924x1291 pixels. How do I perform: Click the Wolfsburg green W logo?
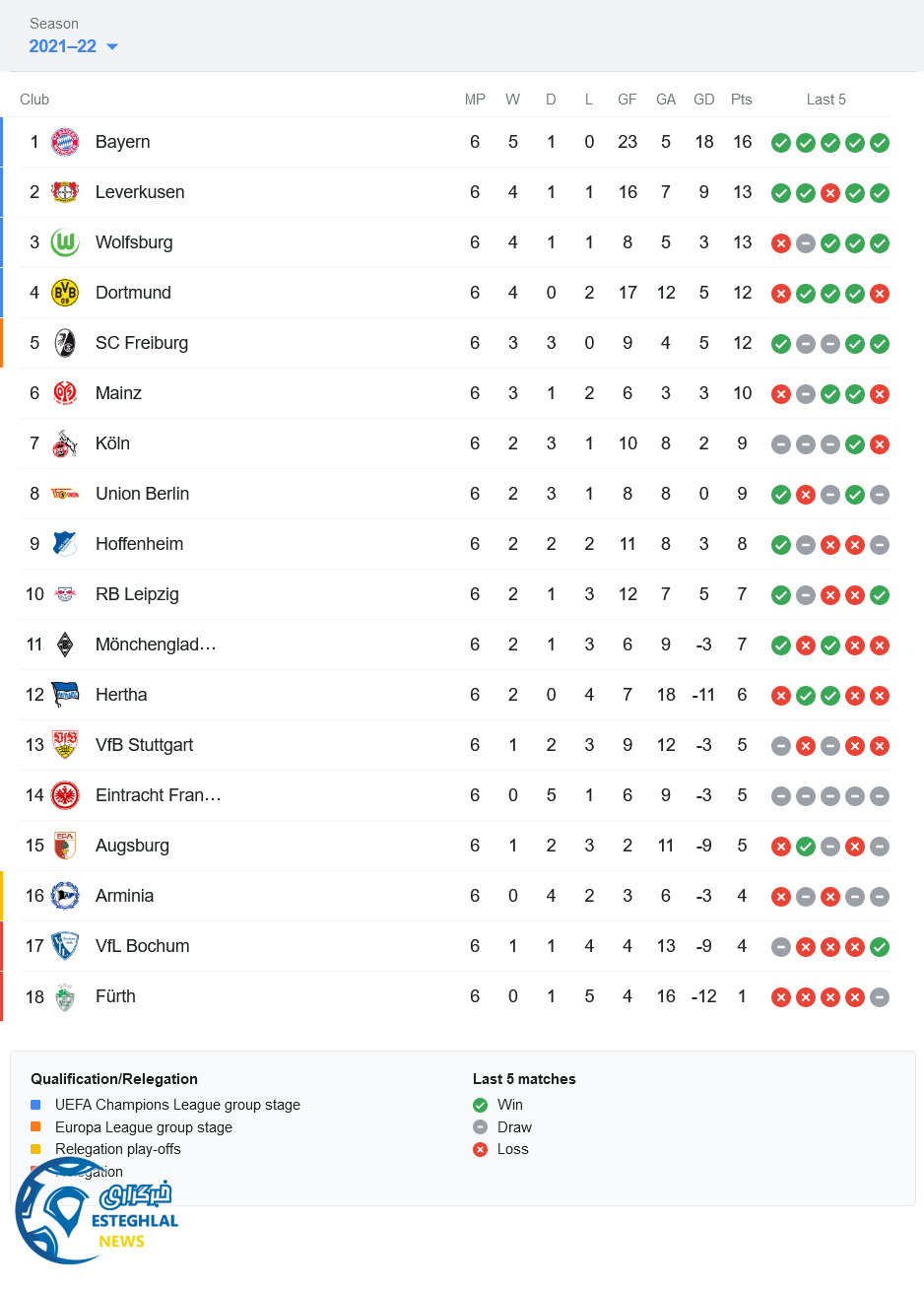[65, 242]
